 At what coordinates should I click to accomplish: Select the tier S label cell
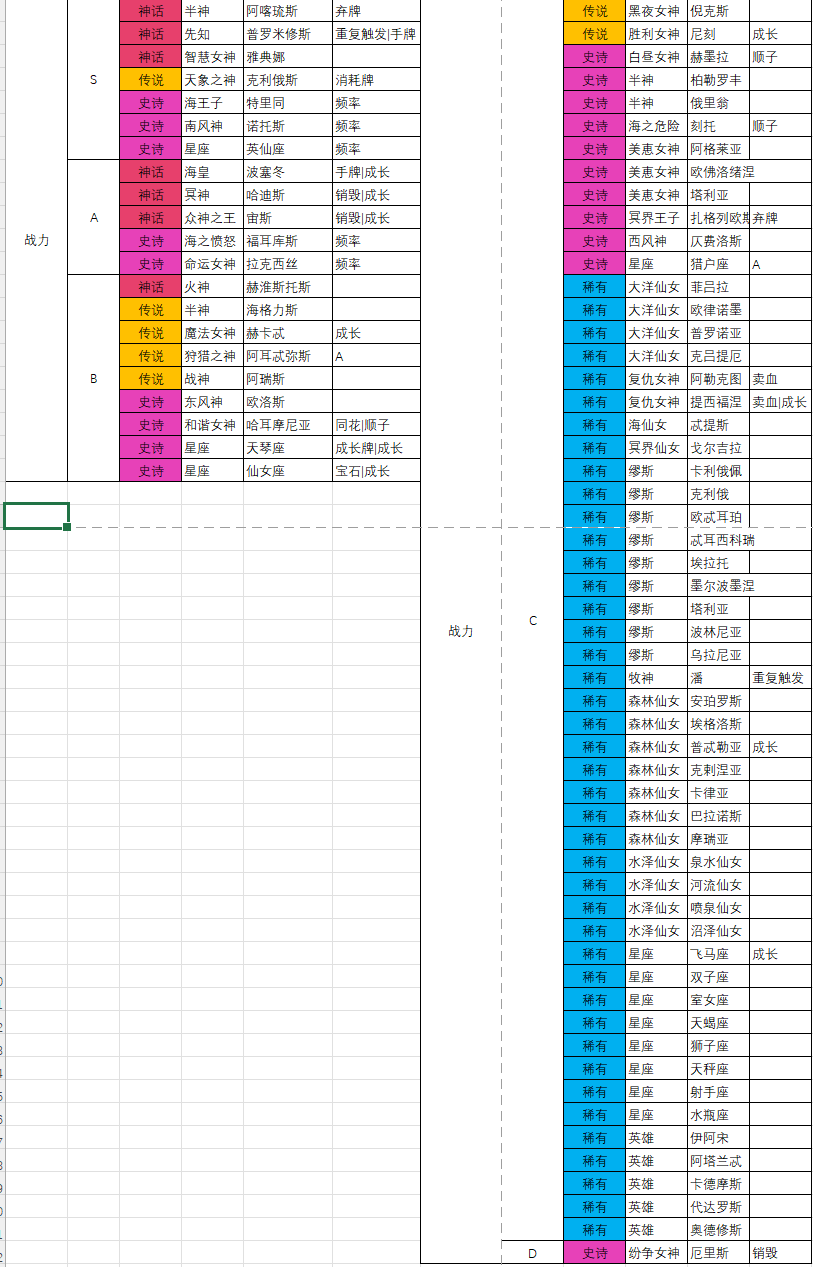94,80
